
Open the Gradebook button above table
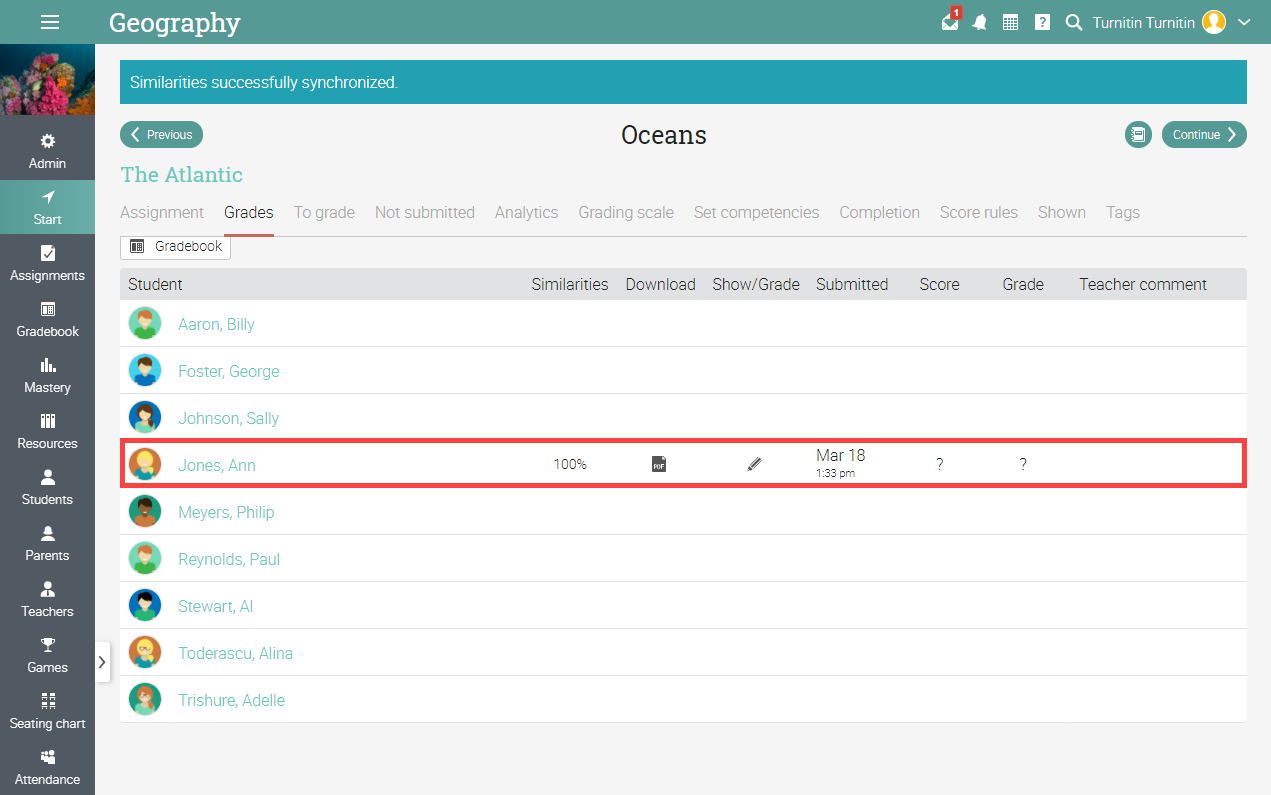[x=176, y=246]
